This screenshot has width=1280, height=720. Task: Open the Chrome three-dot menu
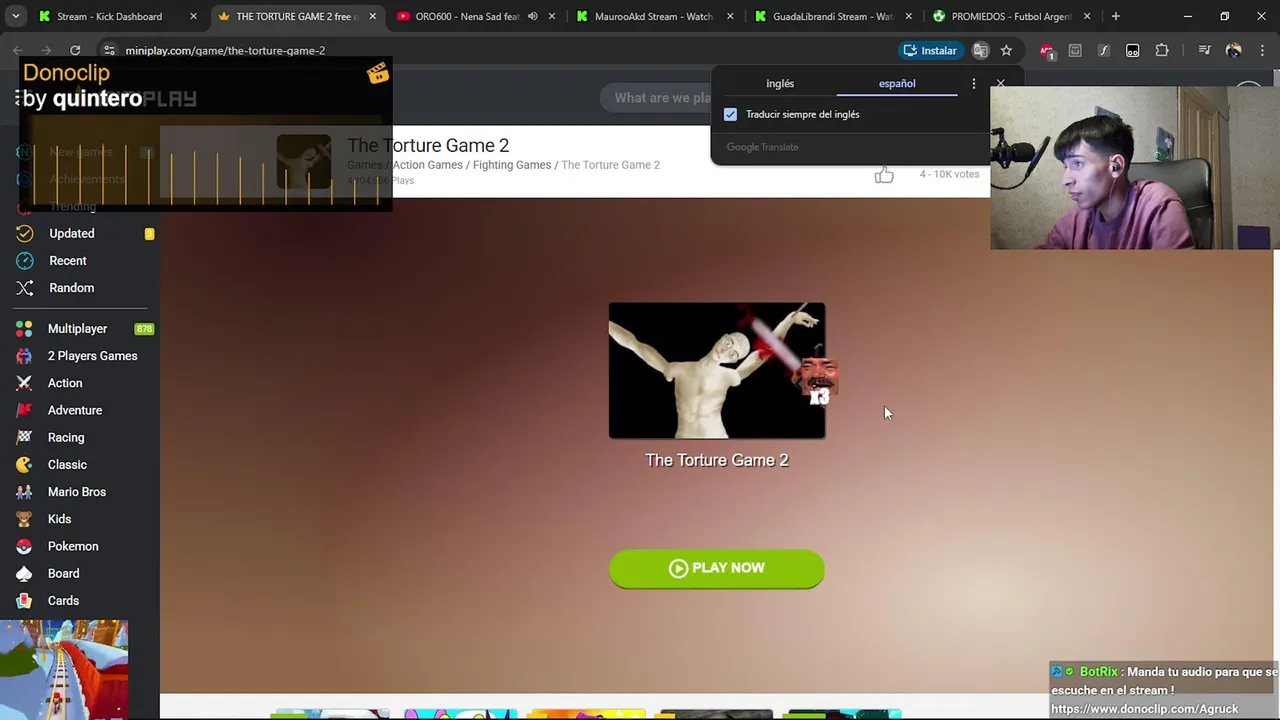(x=1262, y=50)
